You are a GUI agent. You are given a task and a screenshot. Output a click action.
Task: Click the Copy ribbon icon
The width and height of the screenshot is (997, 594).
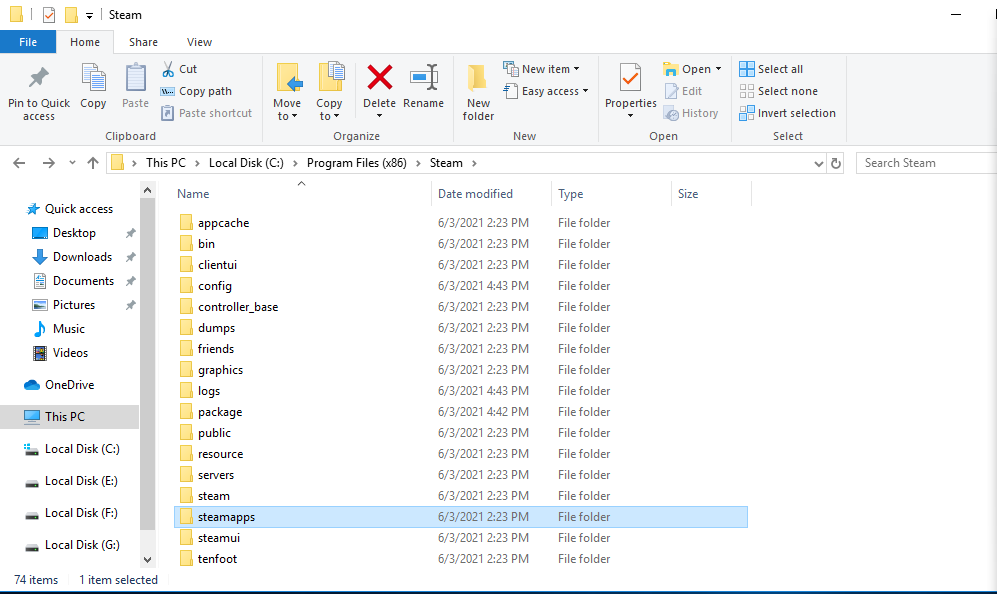pos(93,78)
